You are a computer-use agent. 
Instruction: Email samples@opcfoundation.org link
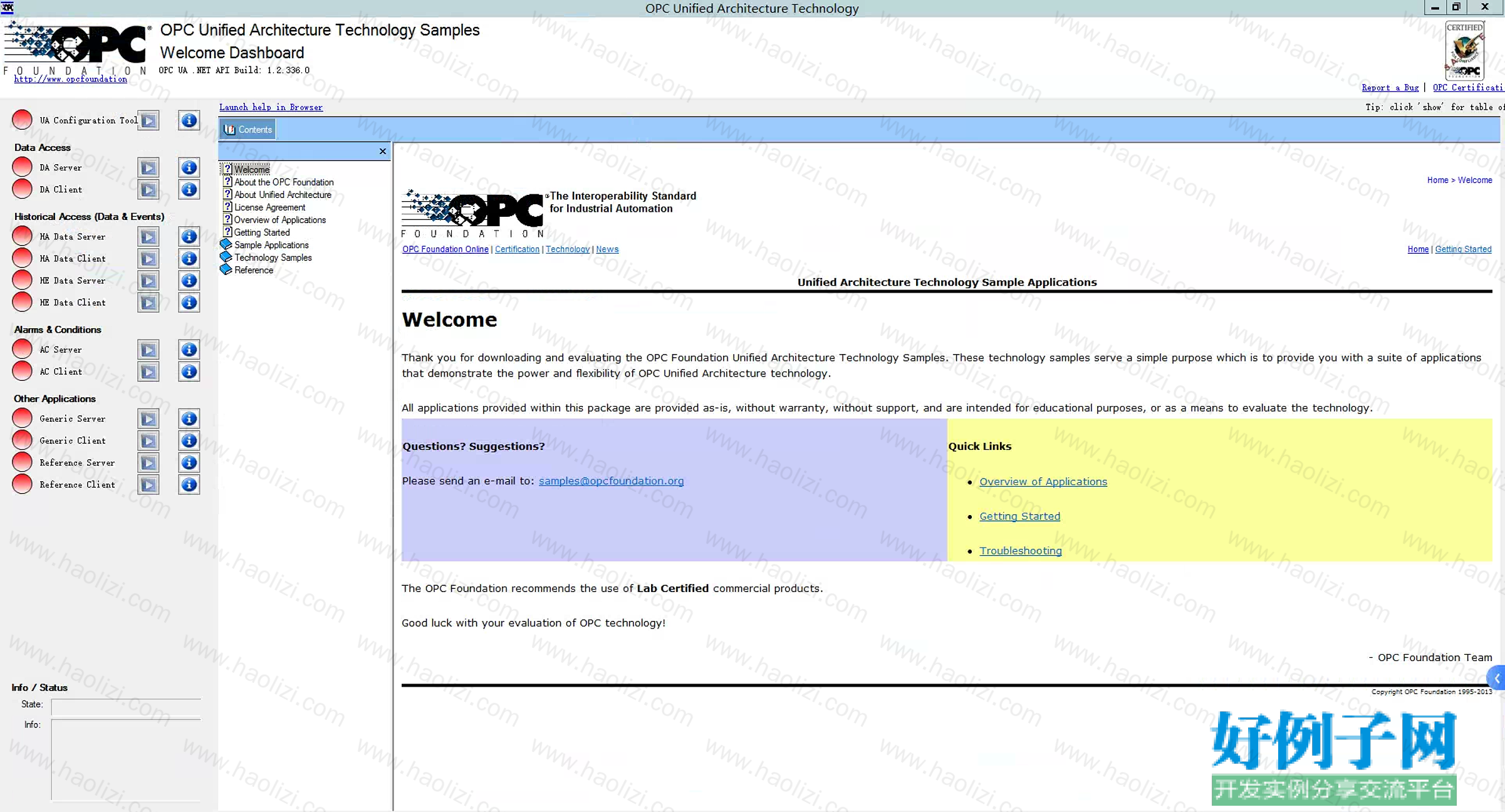click(x=611, y=481)
